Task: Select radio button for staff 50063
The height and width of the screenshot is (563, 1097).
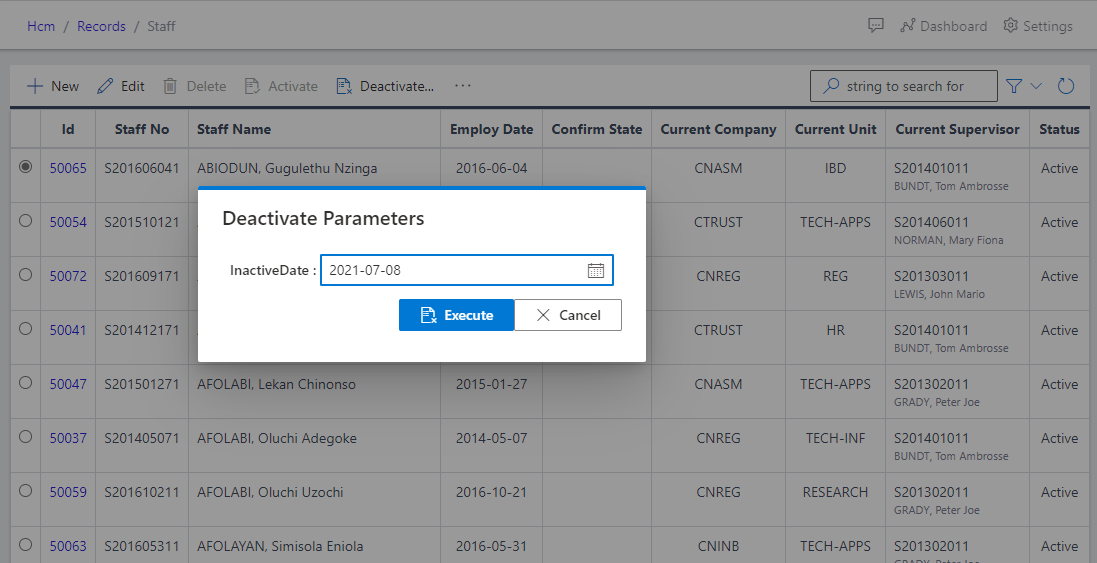Action: click(25, 544)
